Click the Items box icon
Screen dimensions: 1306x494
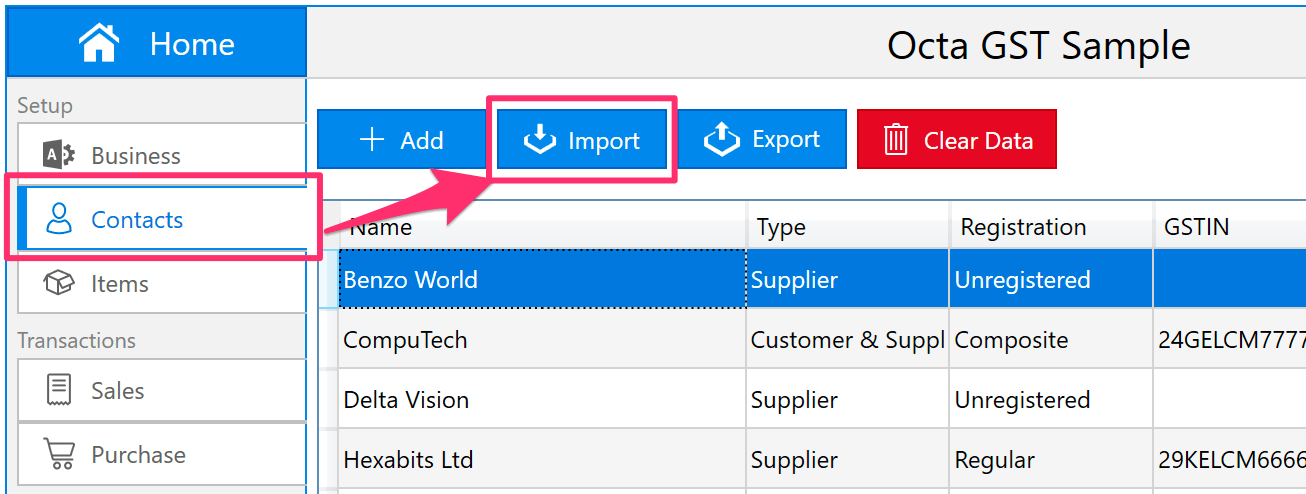coord(59,284)
